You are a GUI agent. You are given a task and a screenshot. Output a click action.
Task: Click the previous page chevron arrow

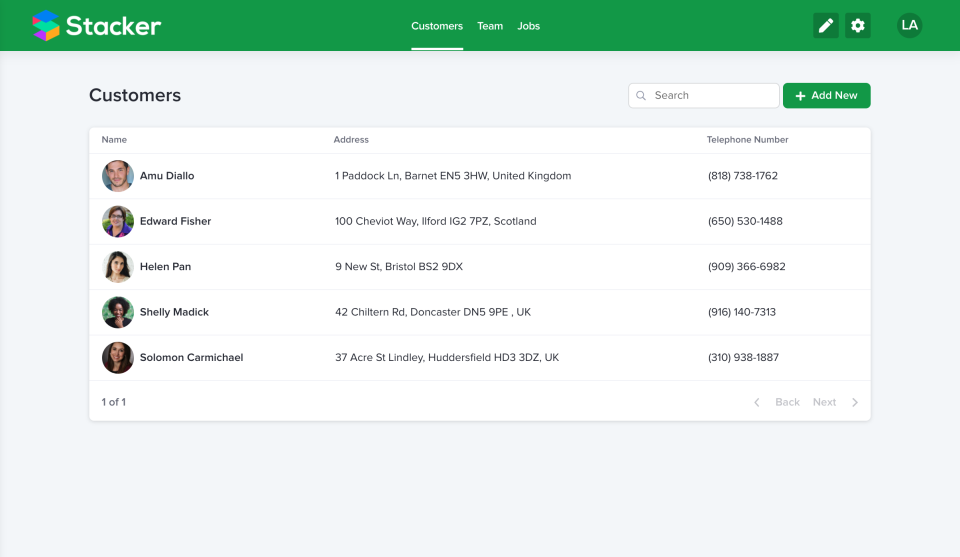[x=757, y=402]
